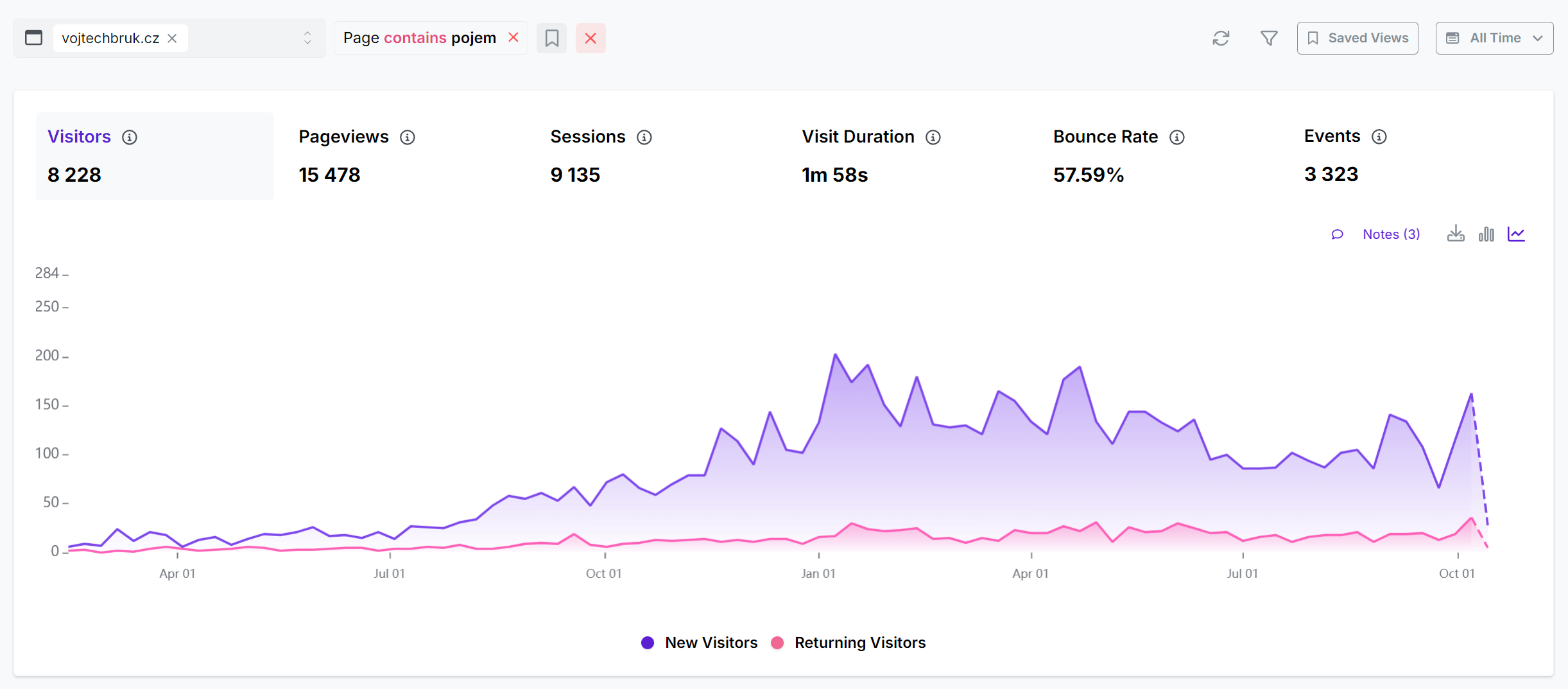Screen dimensions: 1568x689
Task: Select the Visit Duration metric tab
Action: click(909, 156)
